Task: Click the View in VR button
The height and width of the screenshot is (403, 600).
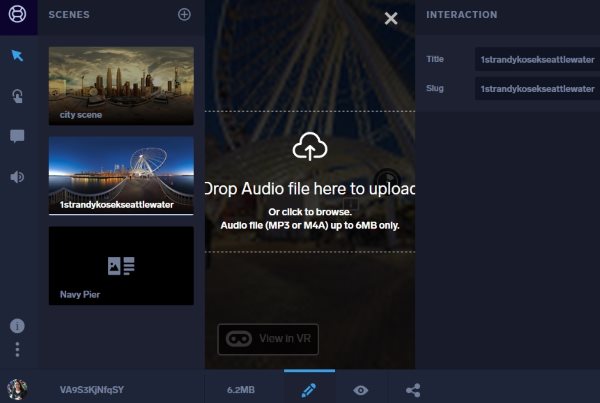Action: (268, 339)
